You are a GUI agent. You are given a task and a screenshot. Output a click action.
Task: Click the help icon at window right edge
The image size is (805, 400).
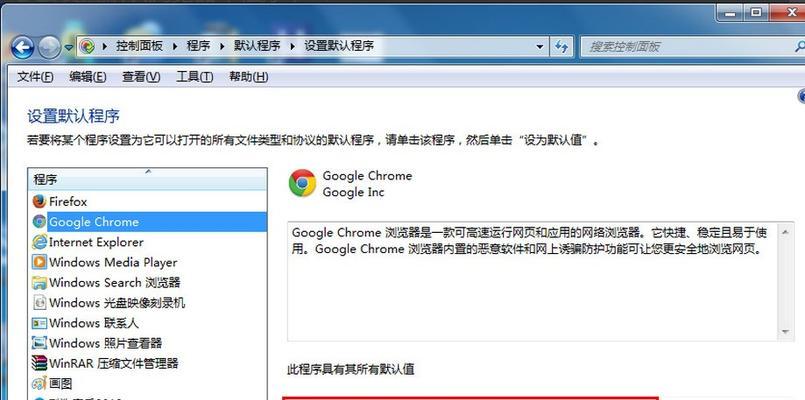(801, 96)
